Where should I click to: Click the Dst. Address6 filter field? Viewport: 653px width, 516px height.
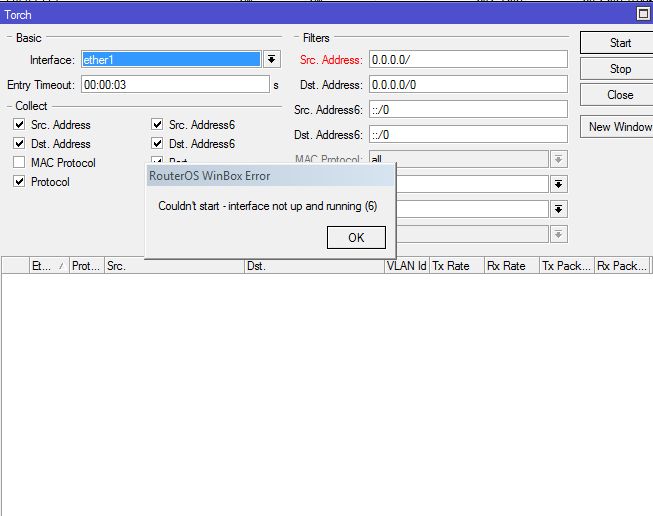[468, 135]
